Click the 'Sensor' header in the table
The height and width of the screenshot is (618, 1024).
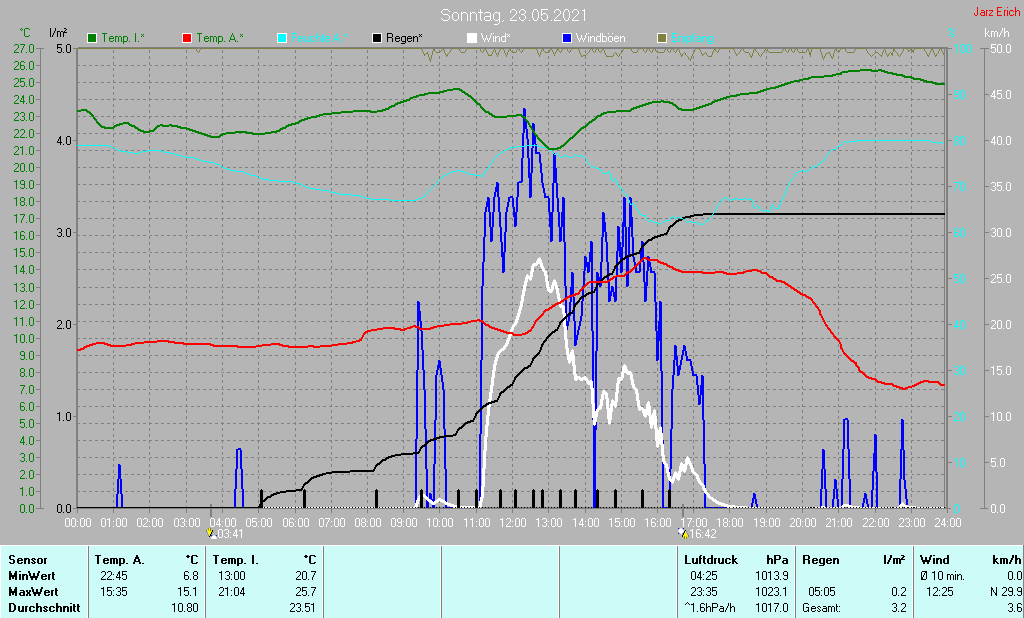point(27,560)
